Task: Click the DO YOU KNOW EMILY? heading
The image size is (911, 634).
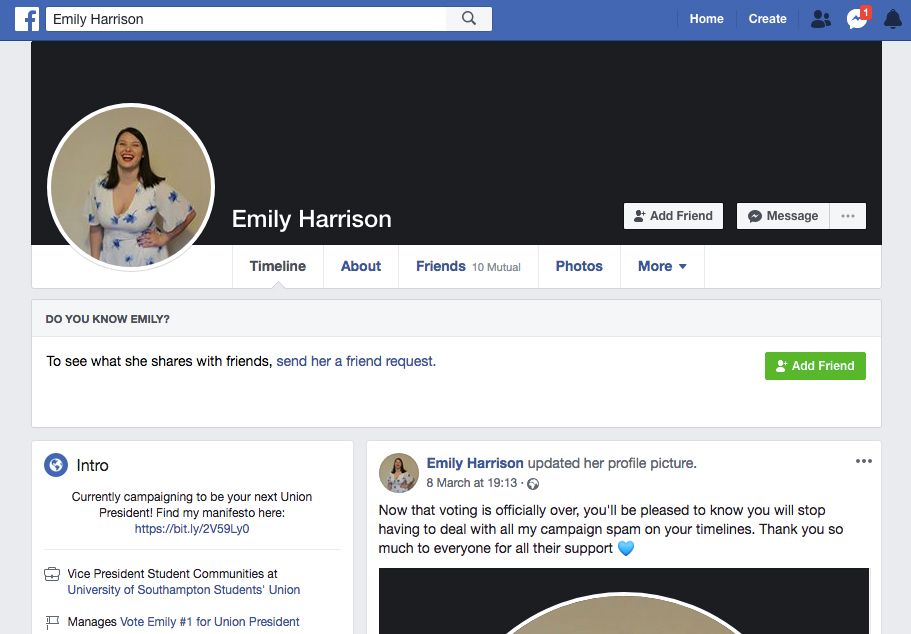Action: [107, 319]
